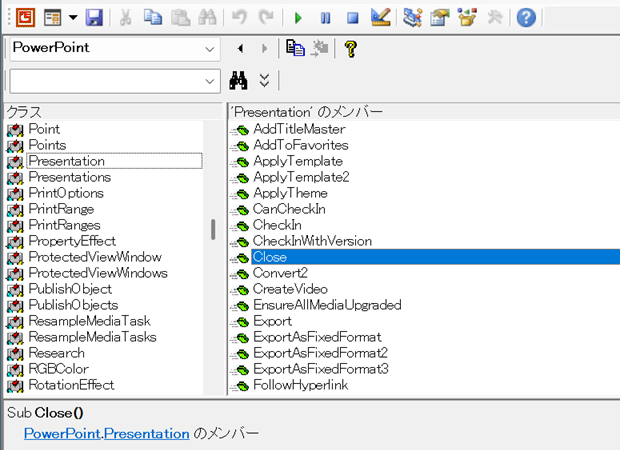Select the RGBColor class
This screenshot has width=620, height=450.
tap(59, 369)
